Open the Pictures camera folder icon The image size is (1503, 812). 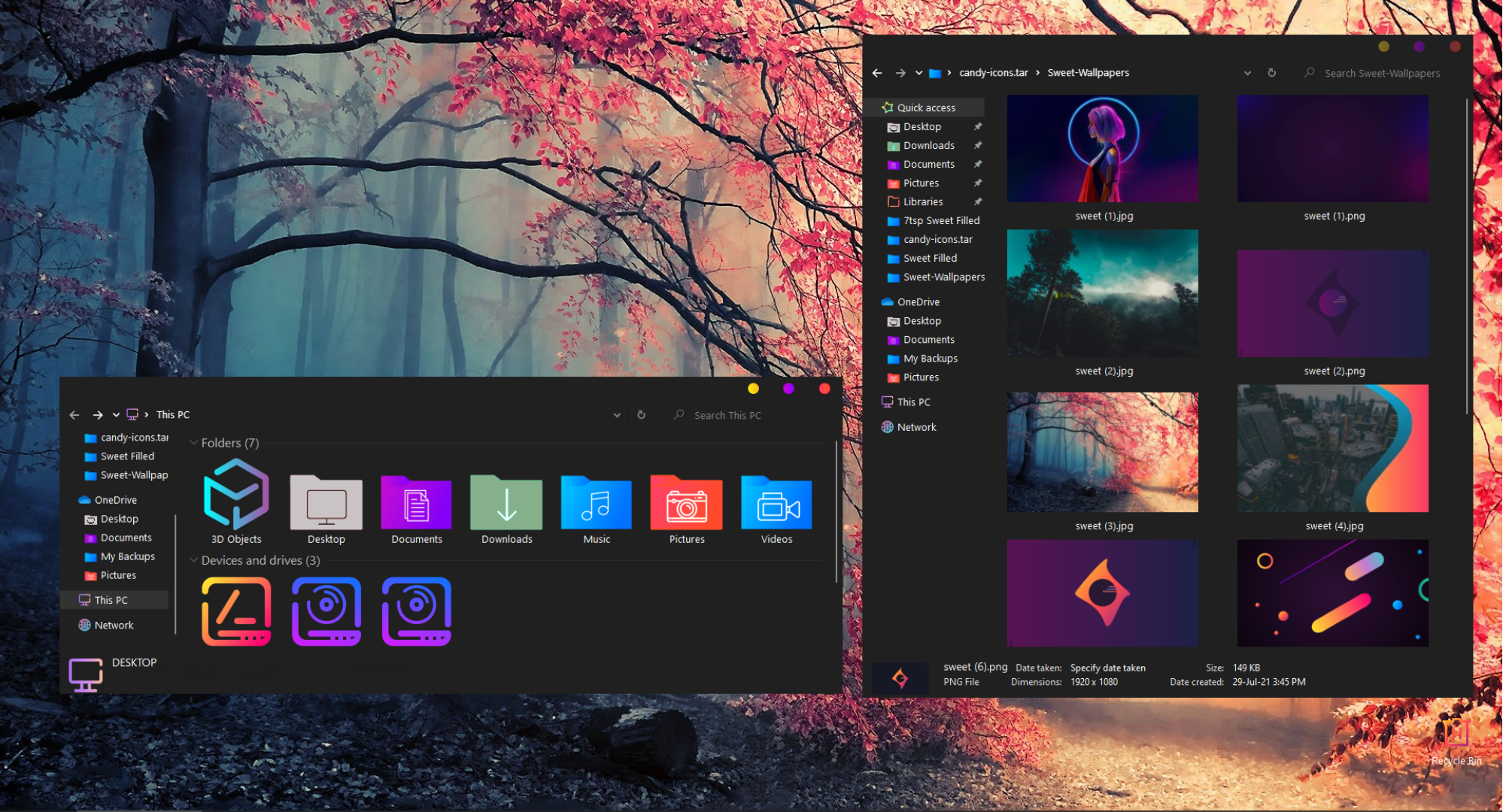(686, 502)
